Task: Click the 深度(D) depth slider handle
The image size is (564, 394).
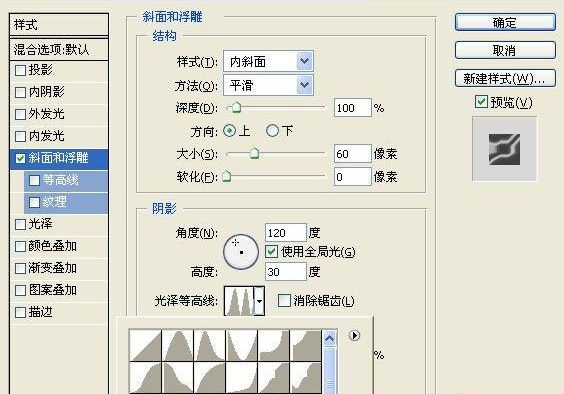Action: [x=236, y=107]
